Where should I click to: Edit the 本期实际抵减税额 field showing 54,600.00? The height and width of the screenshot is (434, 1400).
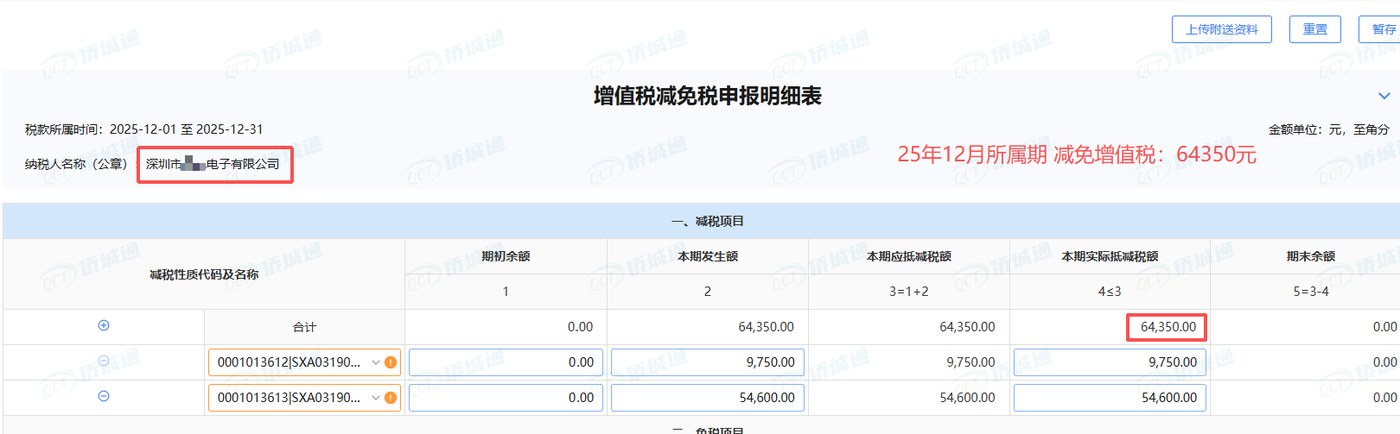point(1109,397)
